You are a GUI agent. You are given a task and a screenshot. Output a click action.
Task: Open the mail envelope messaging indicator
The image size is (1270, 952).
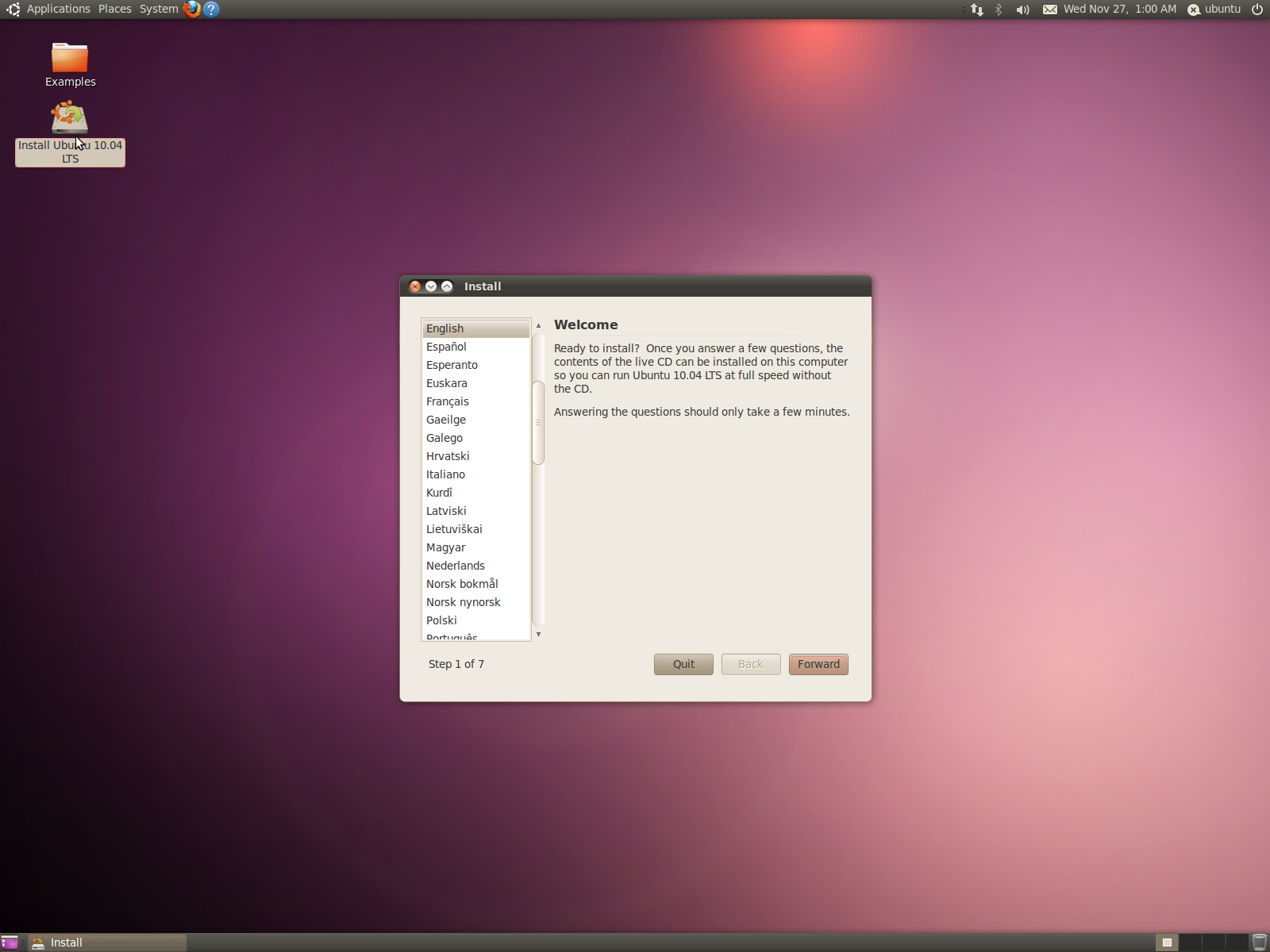click(x=1049, y=9)
